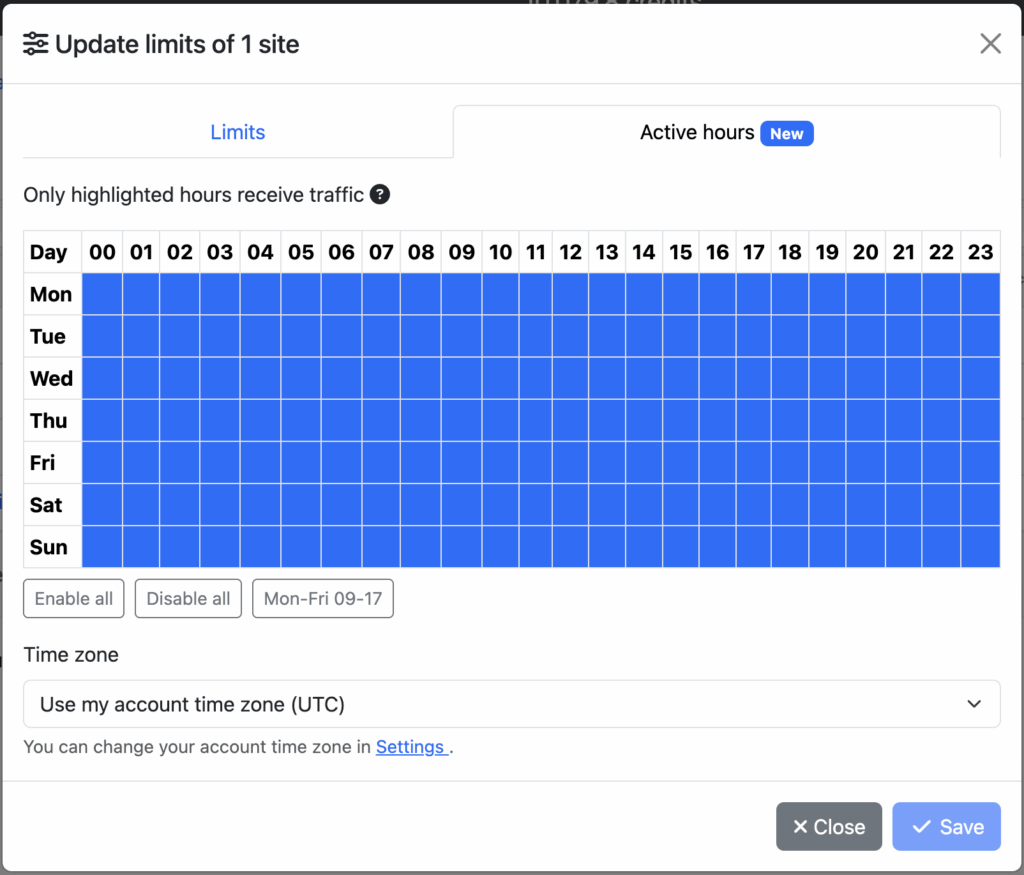Click the checkmark icon in Save button
This screenshot has width=1024, height=875.
click(x=921, y=827)
